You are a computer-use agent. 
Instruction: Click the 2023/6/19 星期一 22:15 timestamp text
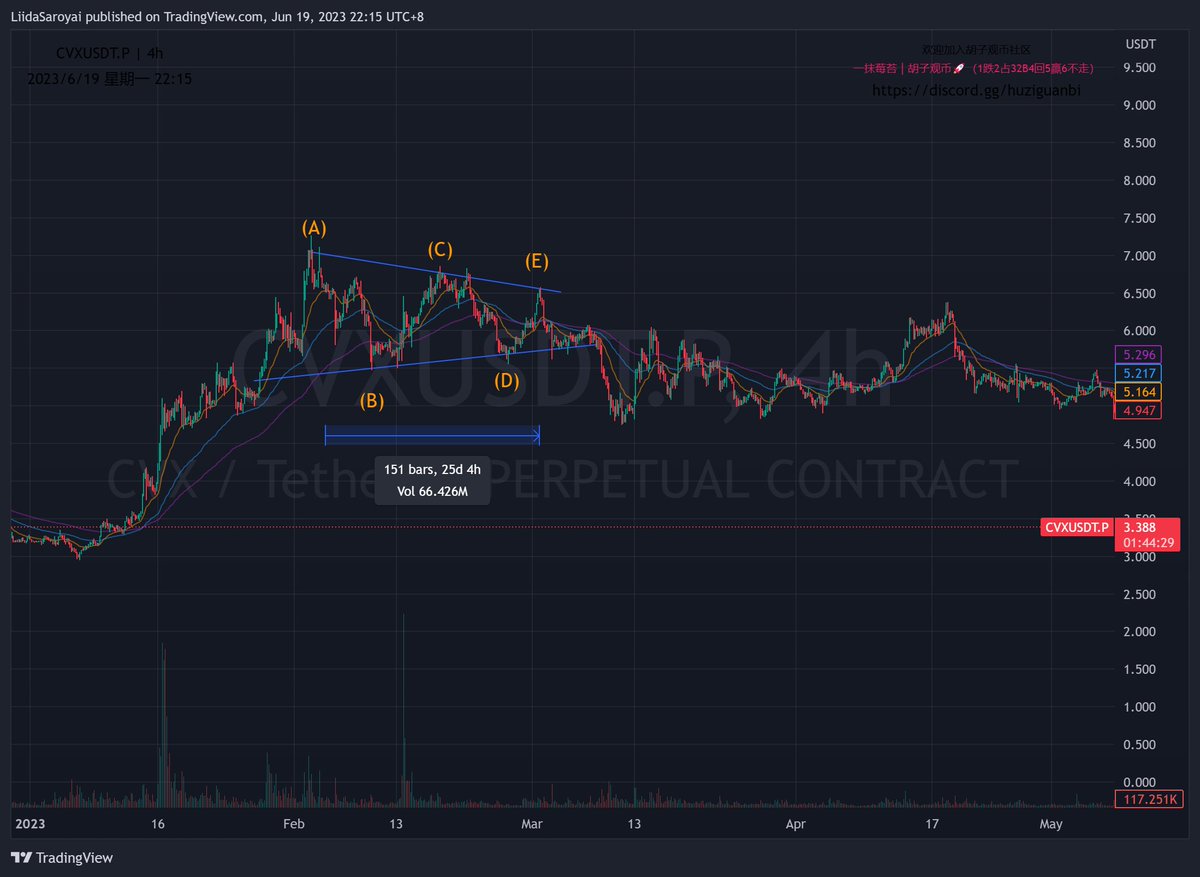[x=110, y=78]
